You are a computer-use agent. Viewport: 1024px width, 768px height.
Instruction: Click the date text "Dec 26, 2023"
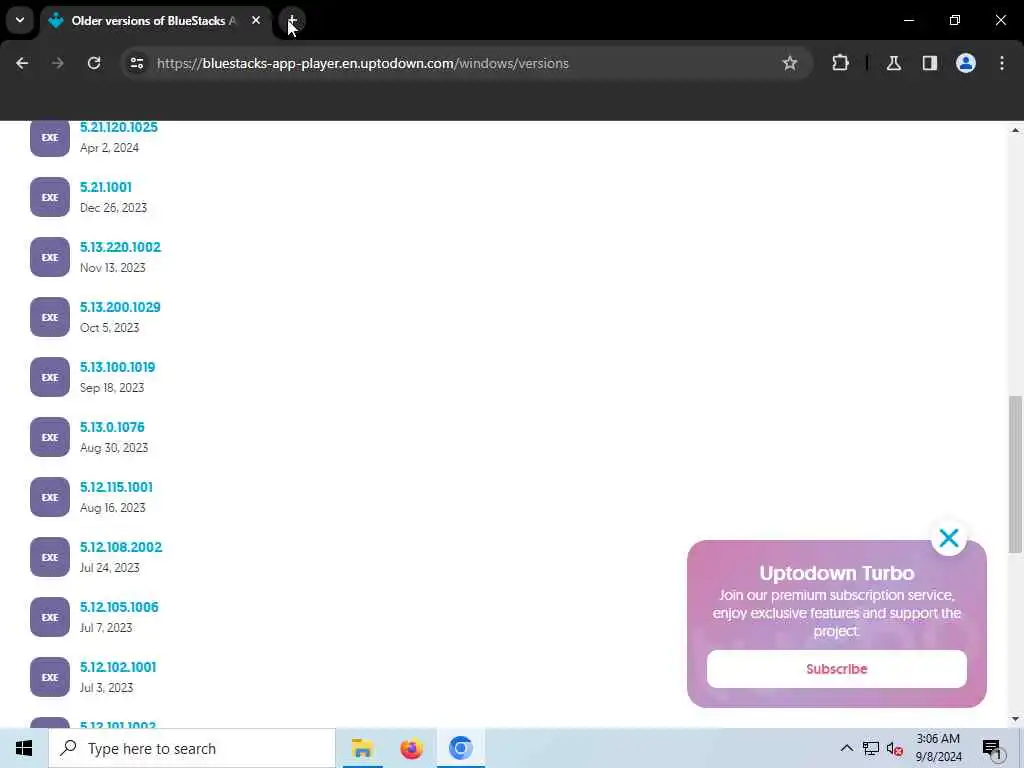point(113,208)
